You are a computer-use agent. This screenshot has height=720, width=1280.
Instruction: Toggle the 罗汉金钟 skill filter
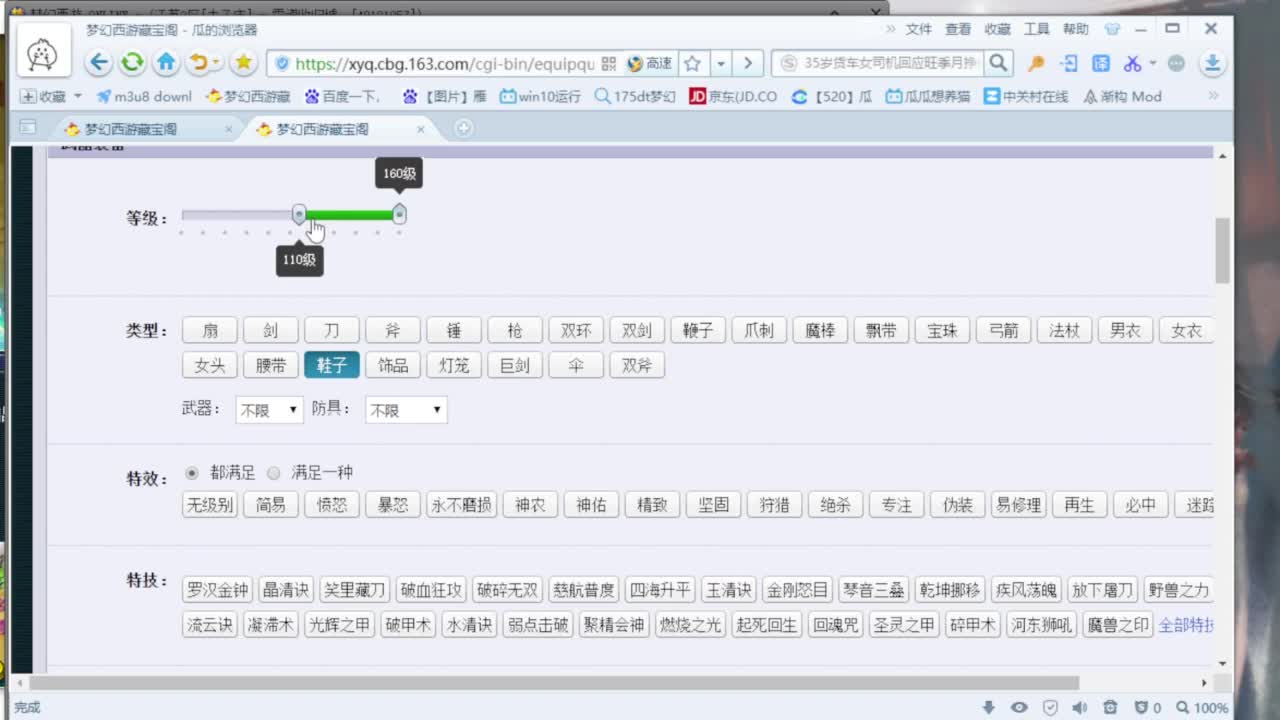[x=218, y=590]
